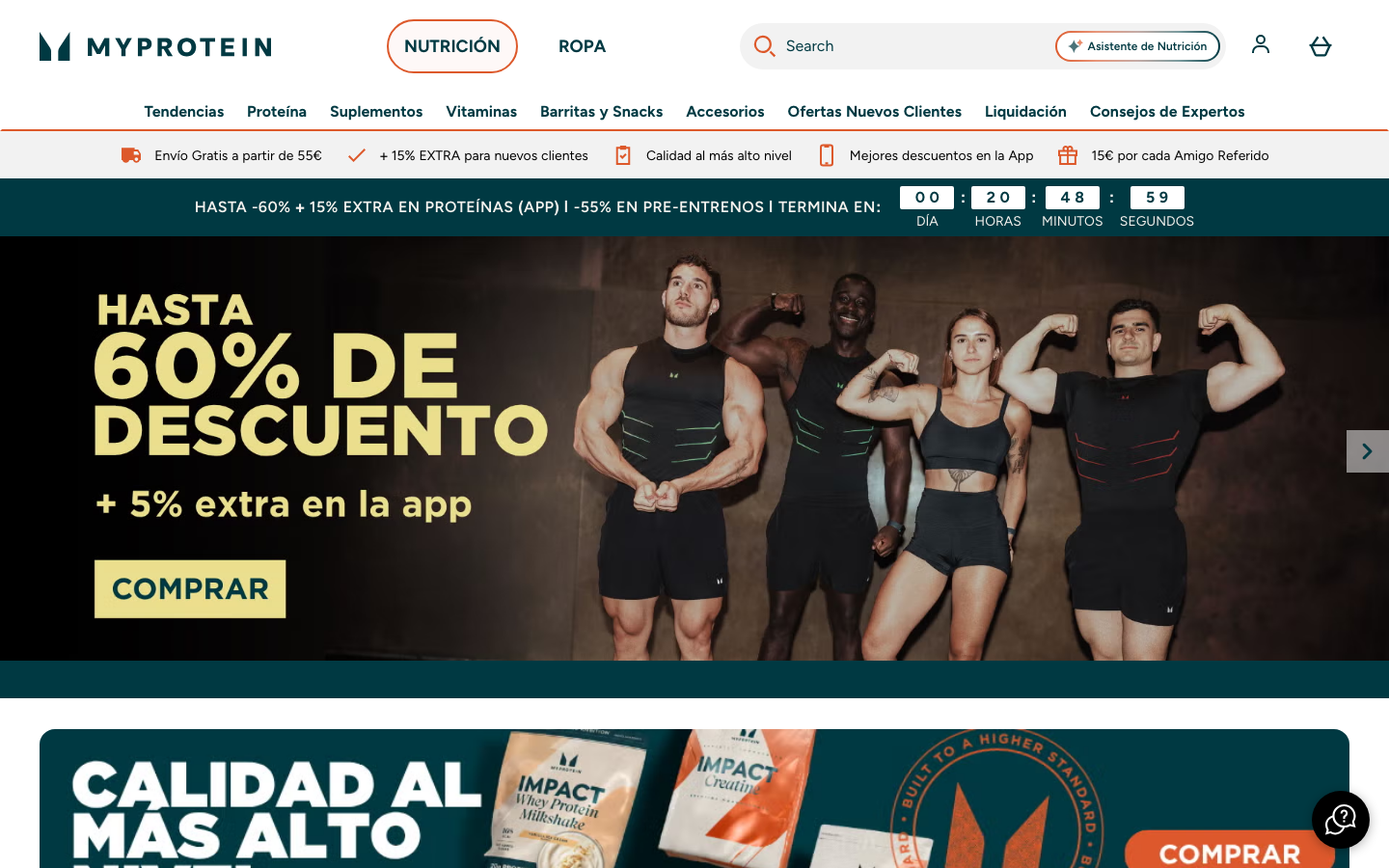Viewport: 1389px width, 868px height.
Task: Click + 15% EXTRA para nuevos clientes
Action: [x=483, y=155]
